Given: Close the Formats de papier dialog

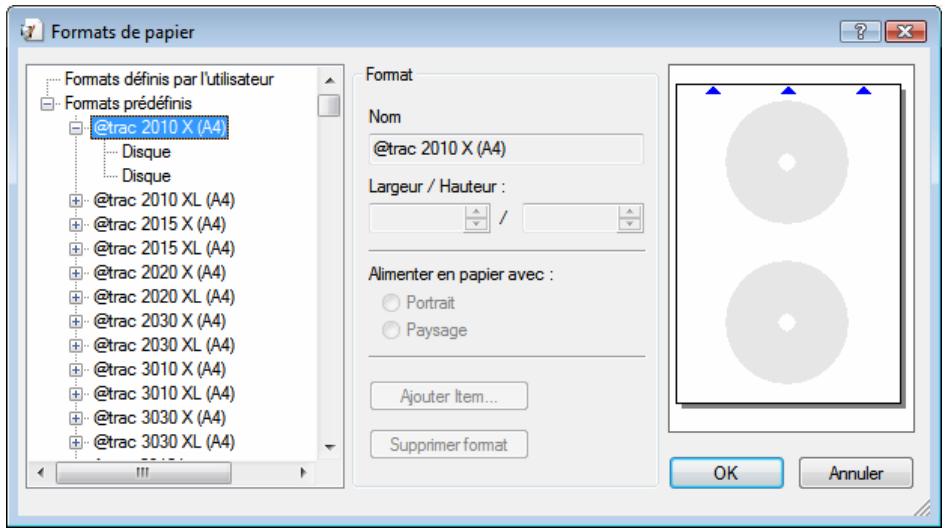Looking at the screenshot, I should [905, 31].
